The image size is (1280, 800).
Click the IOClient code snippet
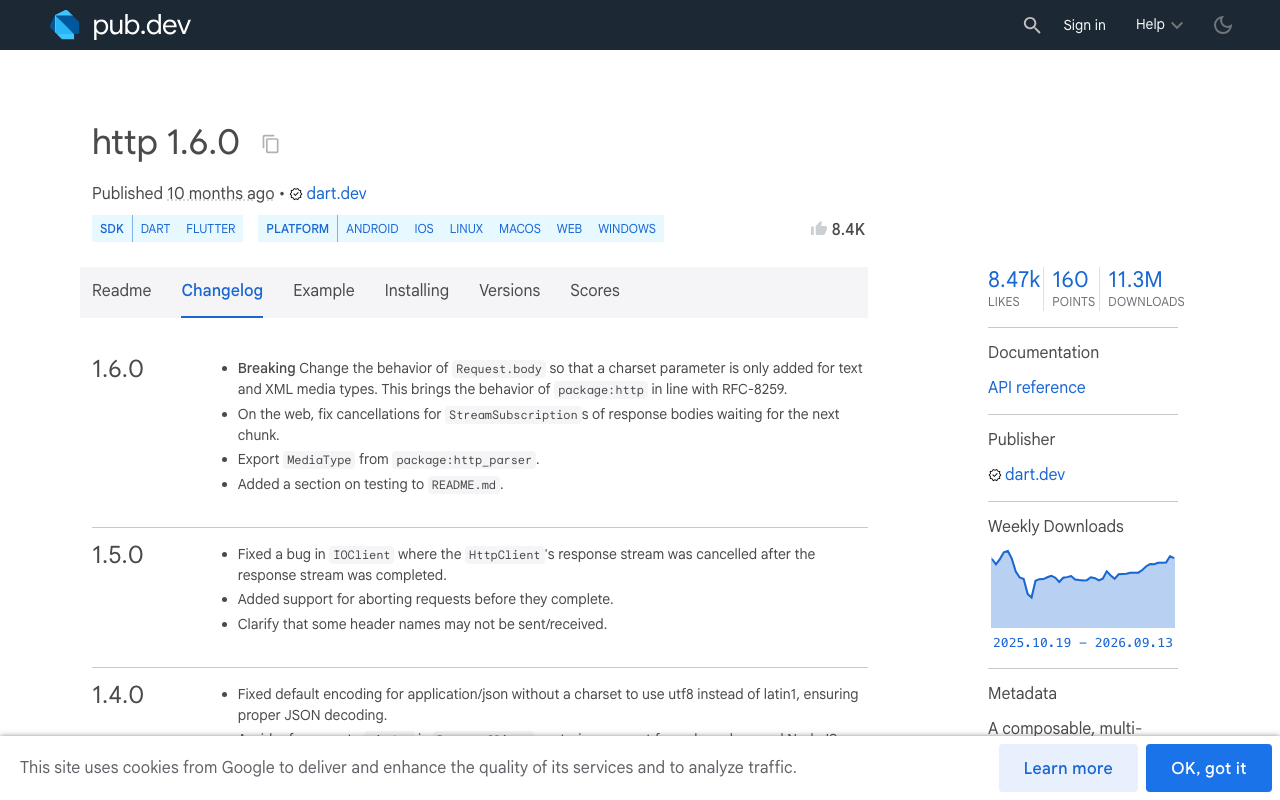362,555
